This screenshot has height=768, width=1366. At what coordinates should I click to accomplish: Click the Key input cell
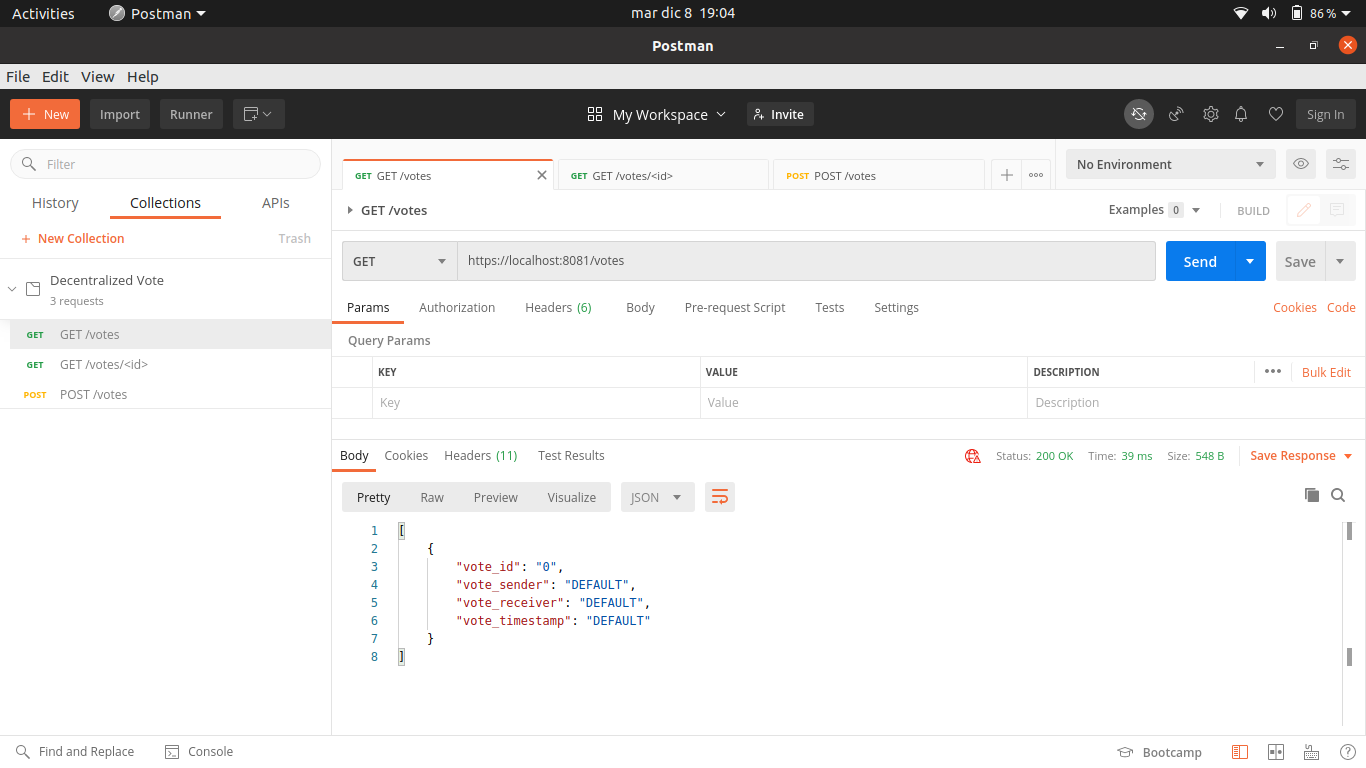click(536, 402)
